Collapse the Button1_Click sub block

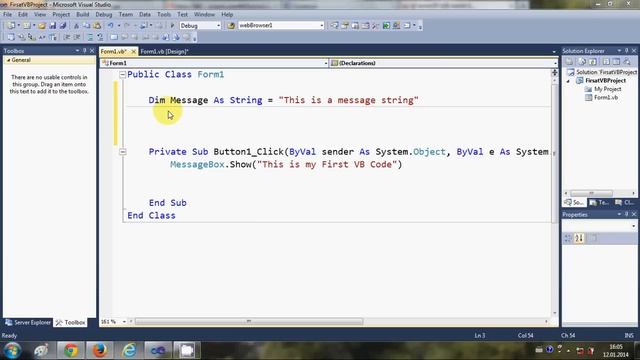pyautogui.click(x=122, y=152)
